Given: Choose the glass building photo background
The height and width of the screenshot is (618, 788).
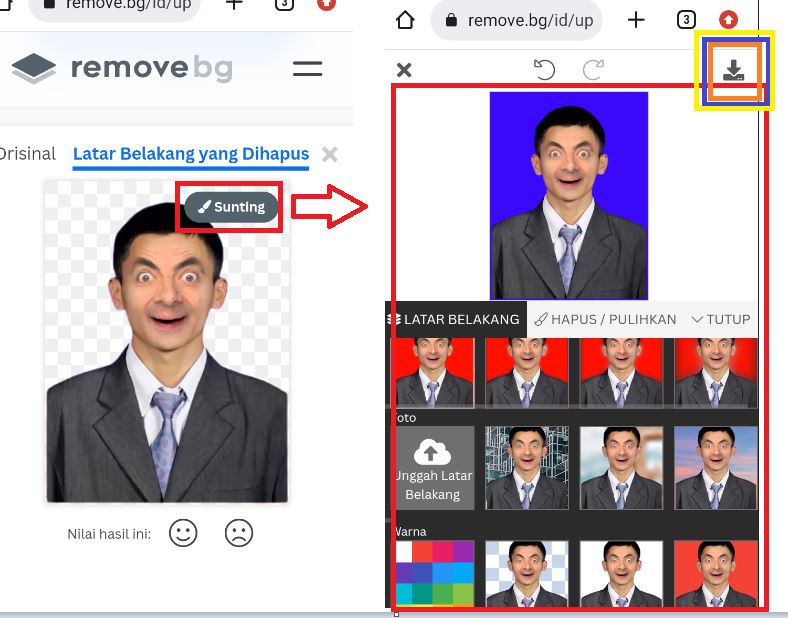Looking at the screenshot, I should point(527,468).
